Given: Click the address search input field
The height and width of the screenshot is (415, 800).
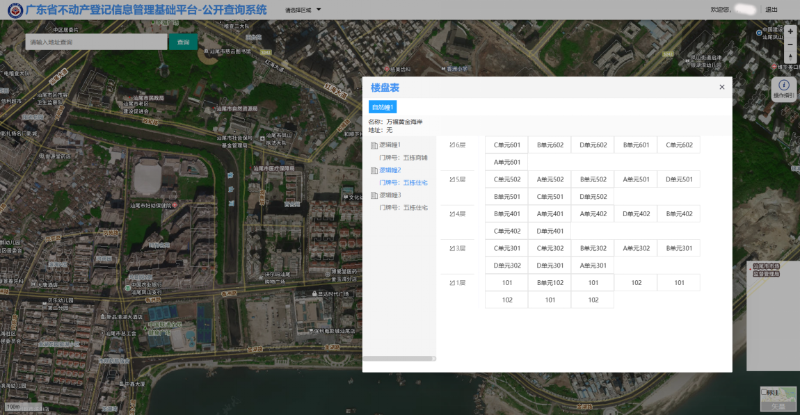Looking at the screenshot, I should pos(95,42).
